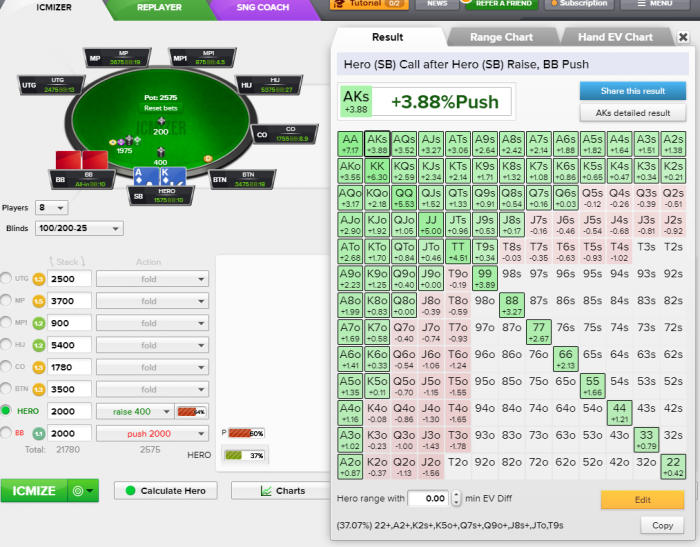
Task: Click the BB red face-down cards
Action: (x=82, y=160)
